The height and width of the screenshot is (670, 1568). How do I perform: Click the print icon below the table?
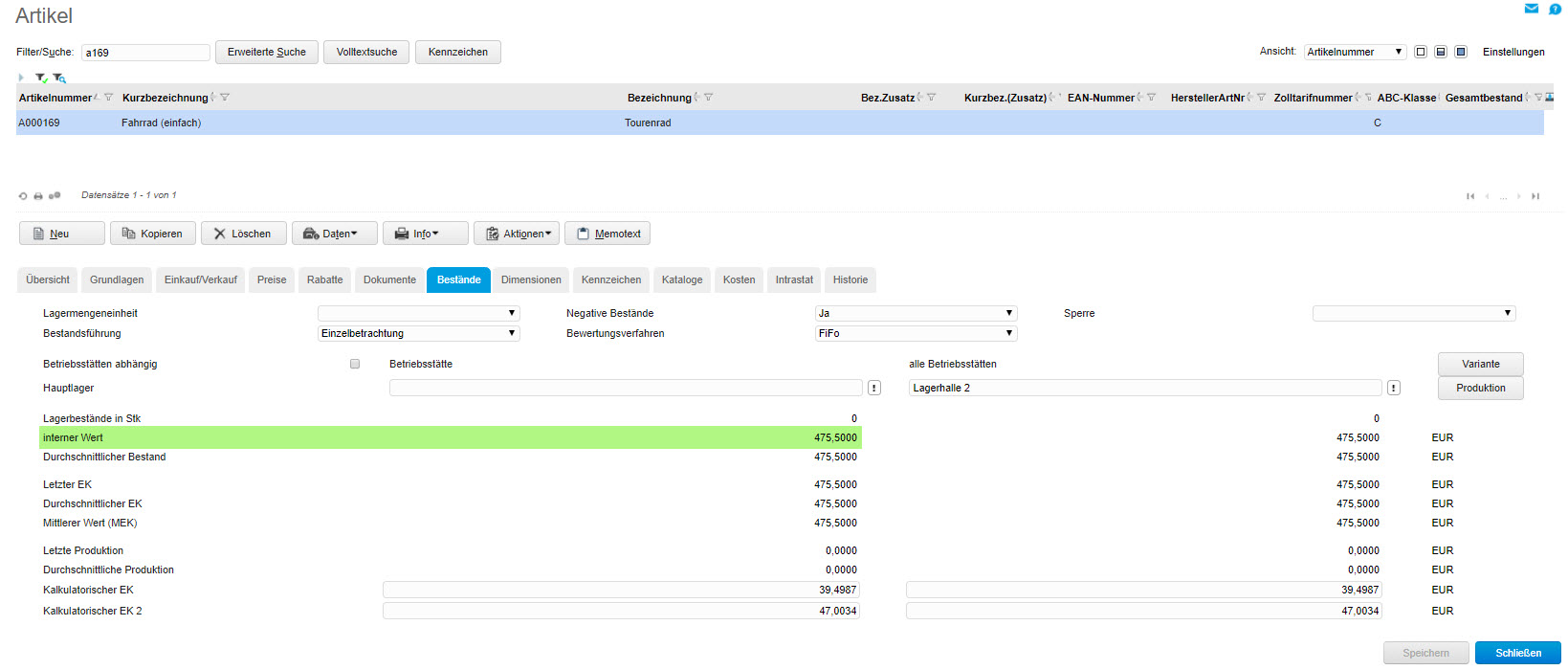coord(38,196)
